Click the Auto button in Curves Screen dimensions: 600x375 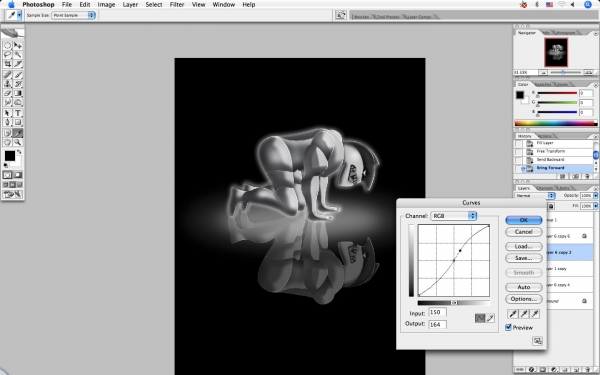(x=523, y=287)
